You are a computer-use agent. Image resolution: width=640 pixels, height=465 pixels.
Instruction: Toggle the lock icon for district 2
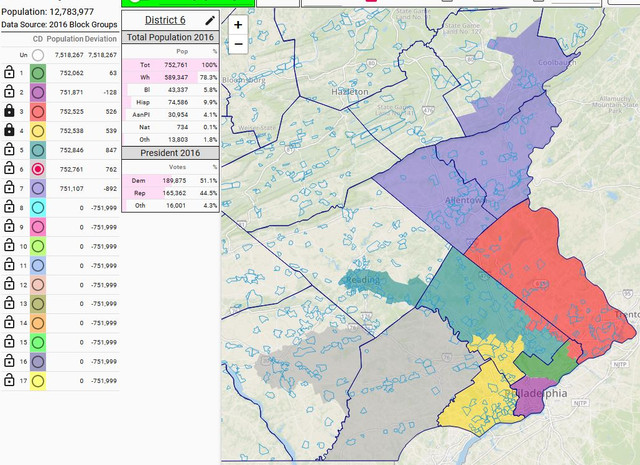coord(9,92)
